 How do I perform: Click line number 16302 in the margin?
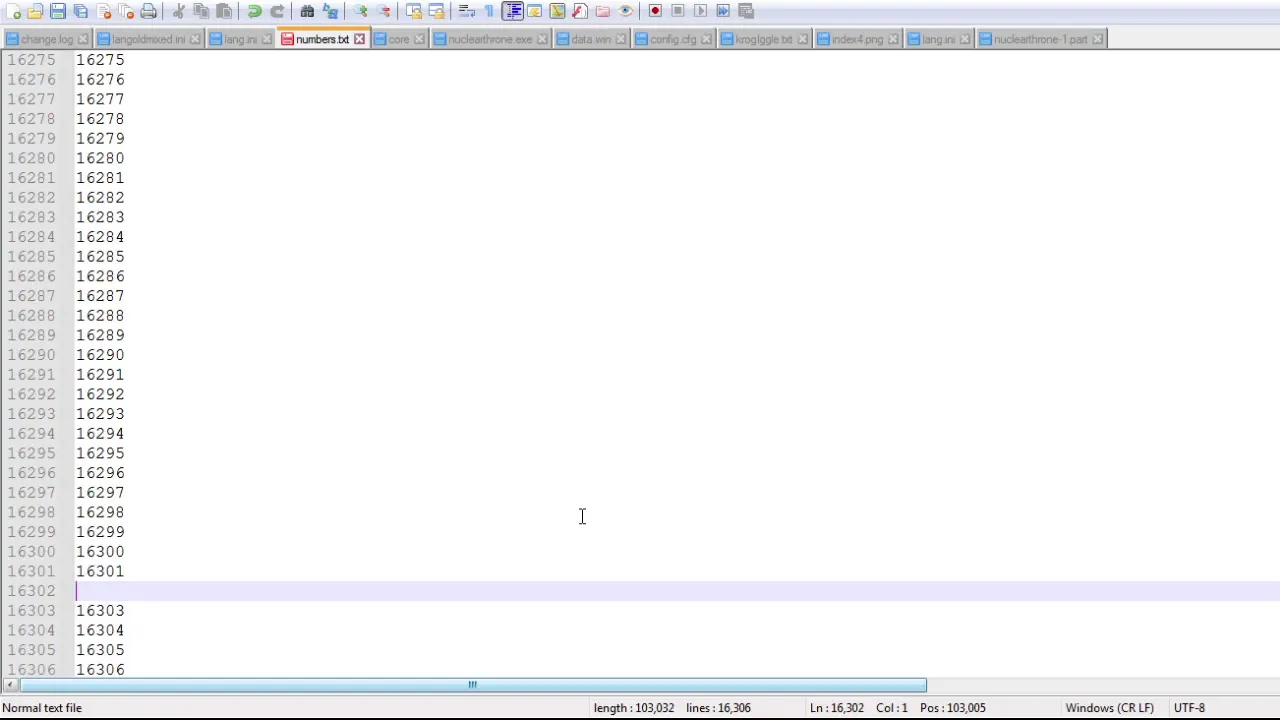(31, 591)
